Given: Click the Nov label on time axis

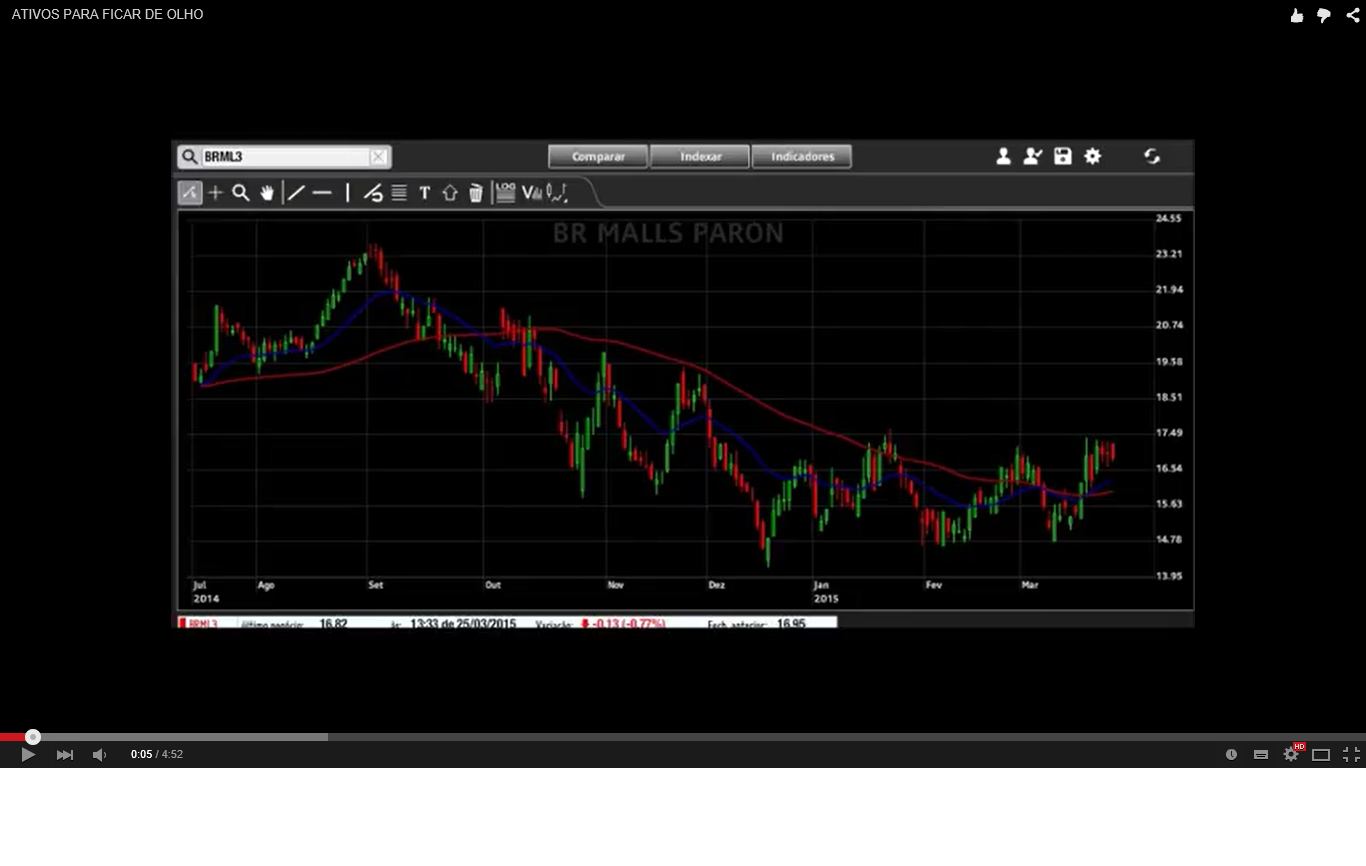Looking at the screenshot, I should [x=615, y=585].
